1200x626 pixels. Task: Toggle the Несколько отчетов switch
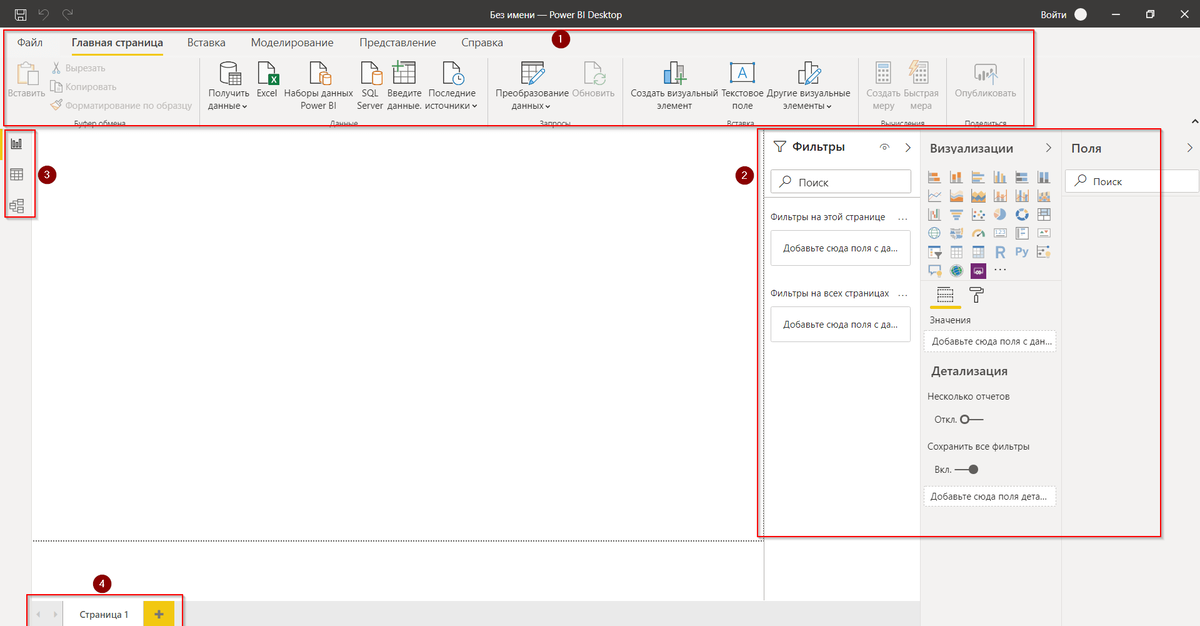point(971,419)
